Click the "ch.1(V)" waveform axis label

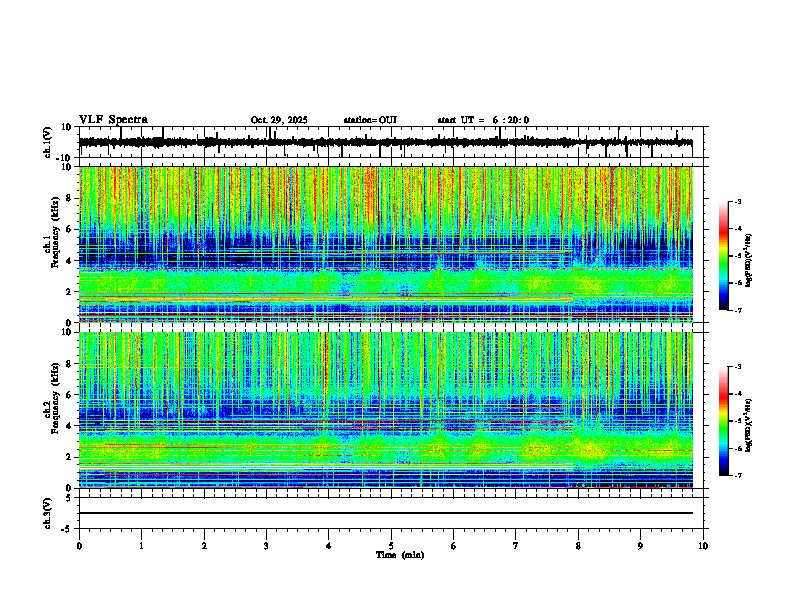pos(48,142)
